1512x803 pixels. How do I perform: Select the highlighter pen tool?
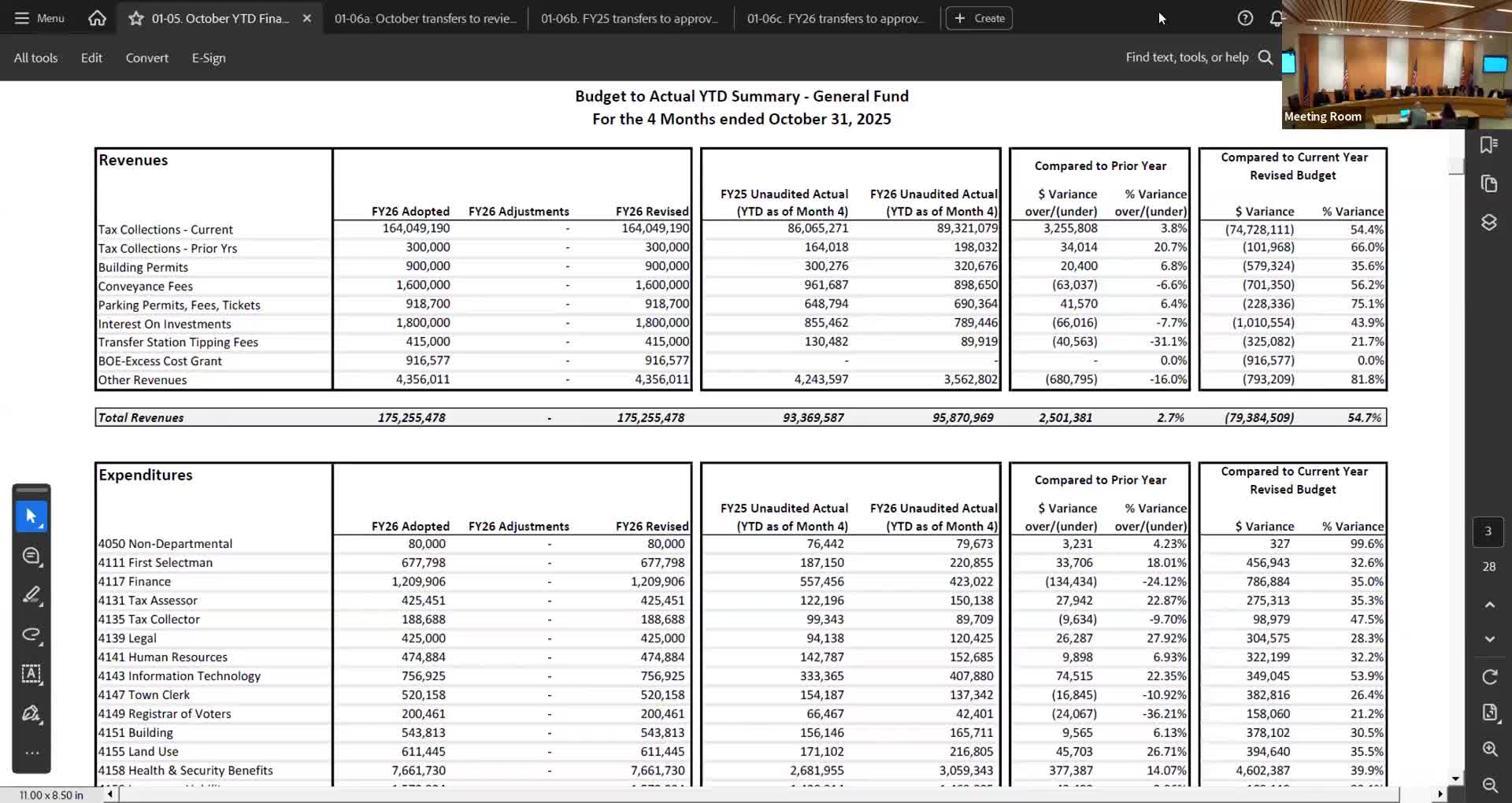[x=31, y=595]
